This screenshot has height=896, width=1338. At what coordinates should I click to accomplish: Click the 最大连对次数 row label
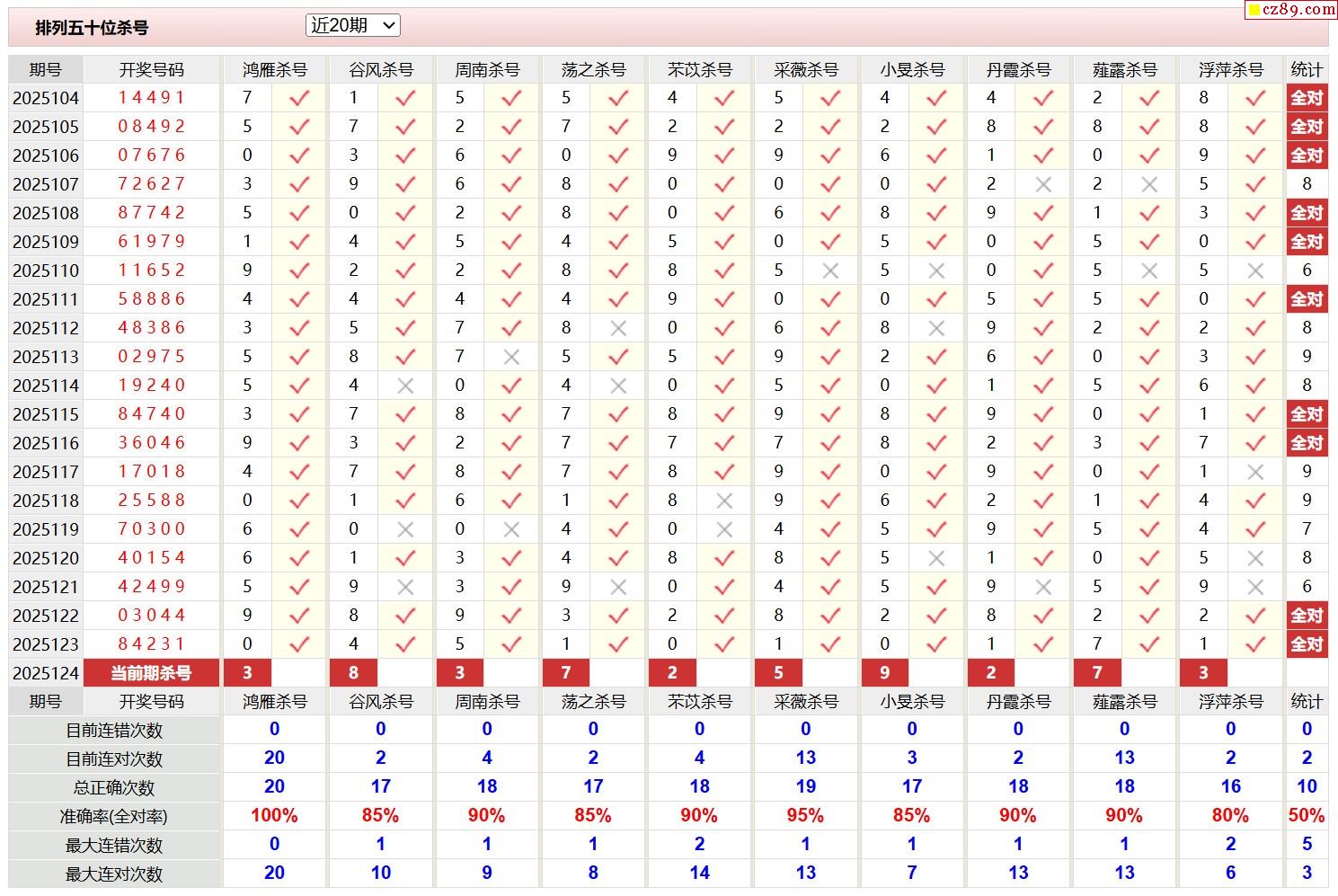click(x=114, y=874)
